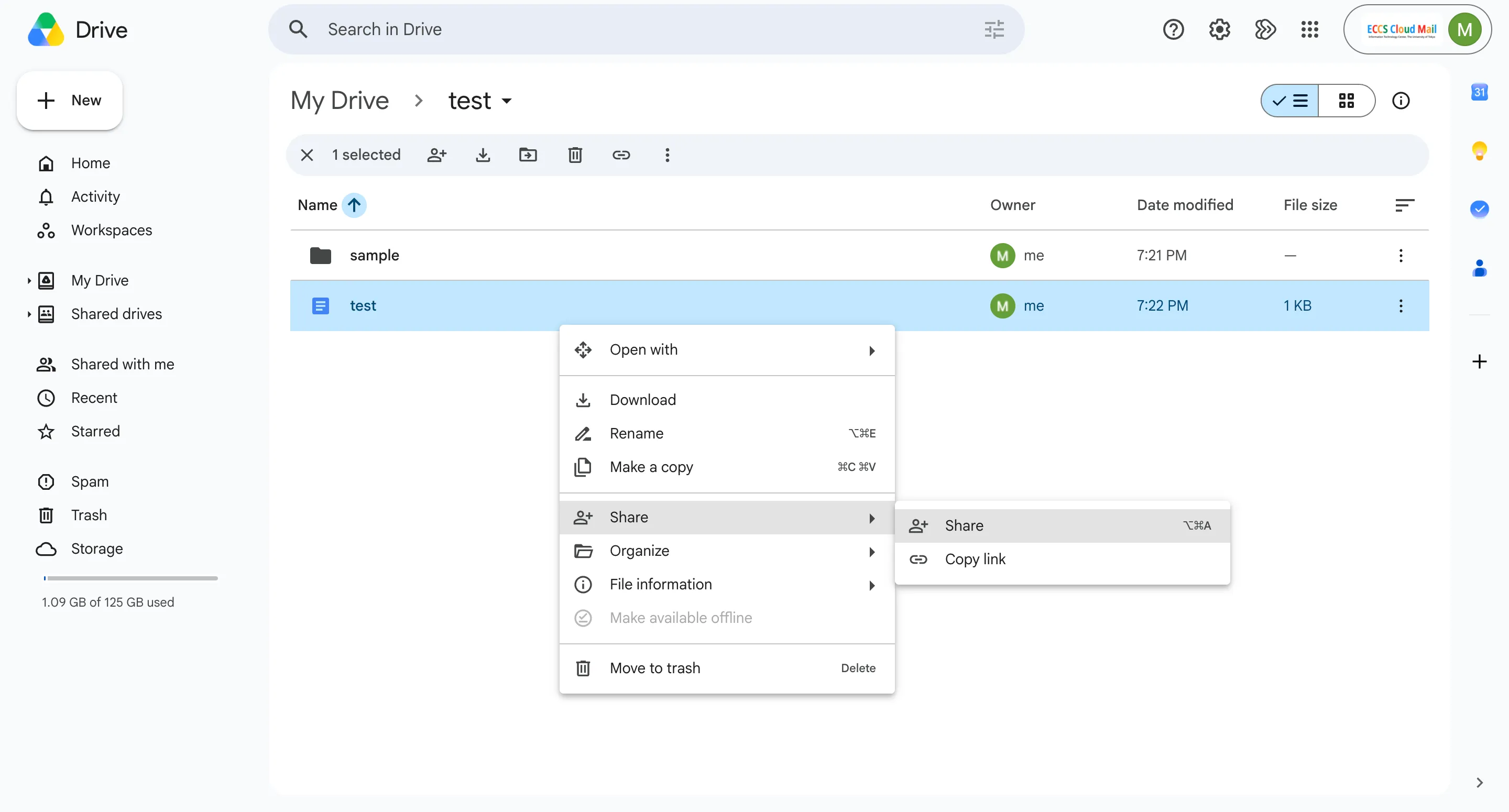The image size is (1509, 812).
Task: Open Activity in the sidebar
Action: pyautogui.click(x=95, y=197)
